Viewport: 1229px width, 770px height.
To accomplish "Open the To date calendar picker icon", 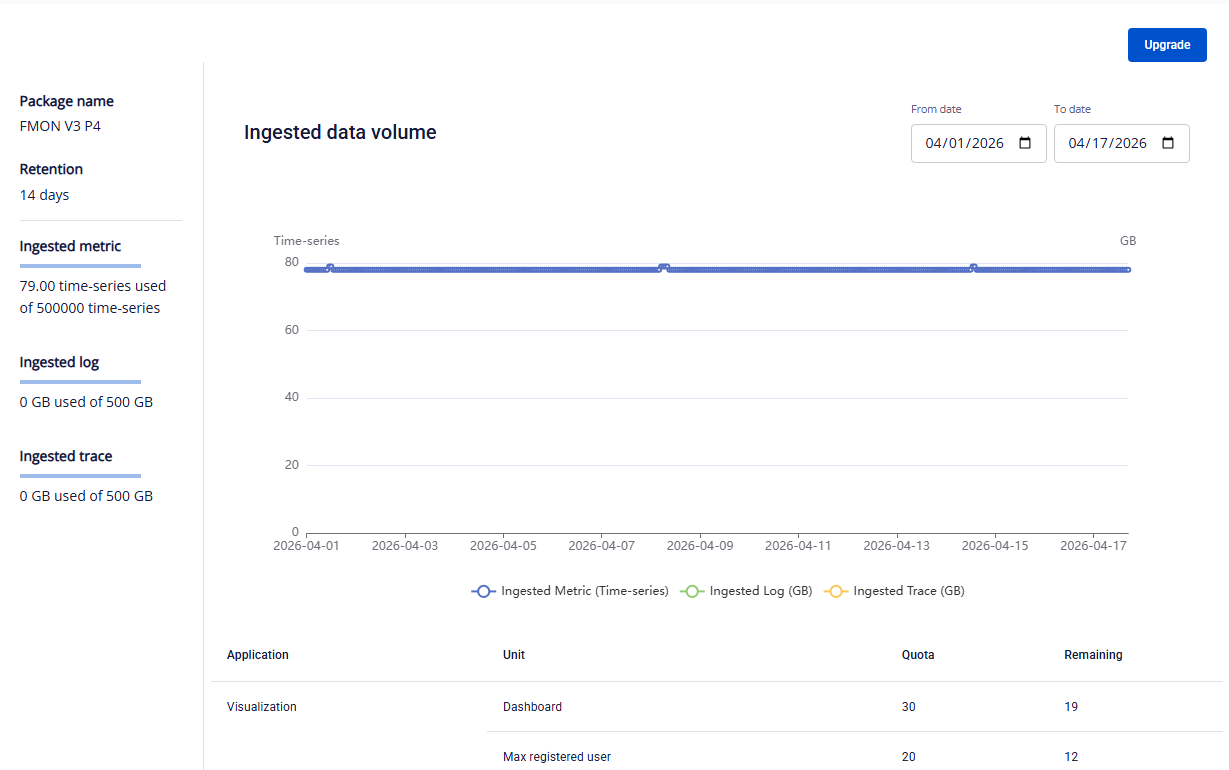I will pyautogui.click(x=1168, y=143).
